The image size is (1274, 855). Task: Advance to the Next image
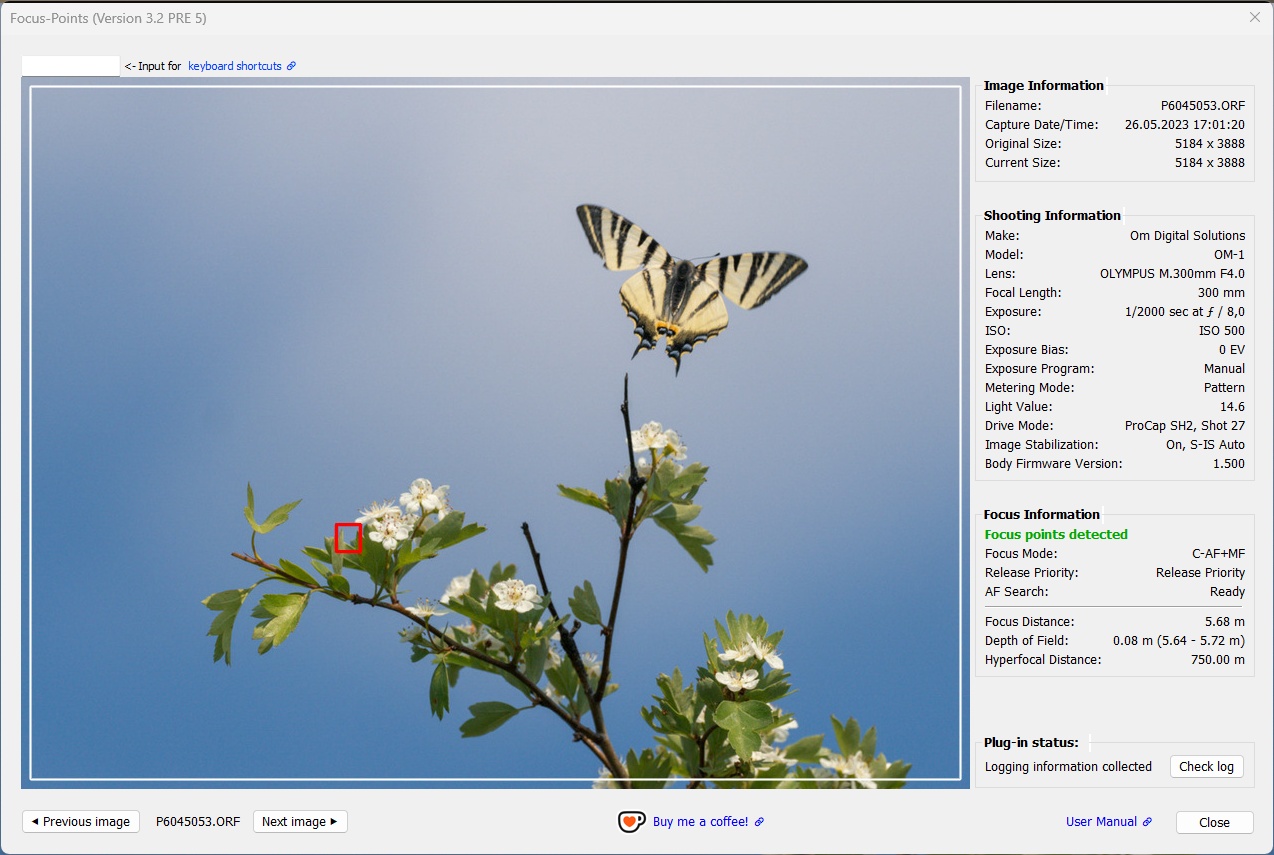(x=300, y=821)
